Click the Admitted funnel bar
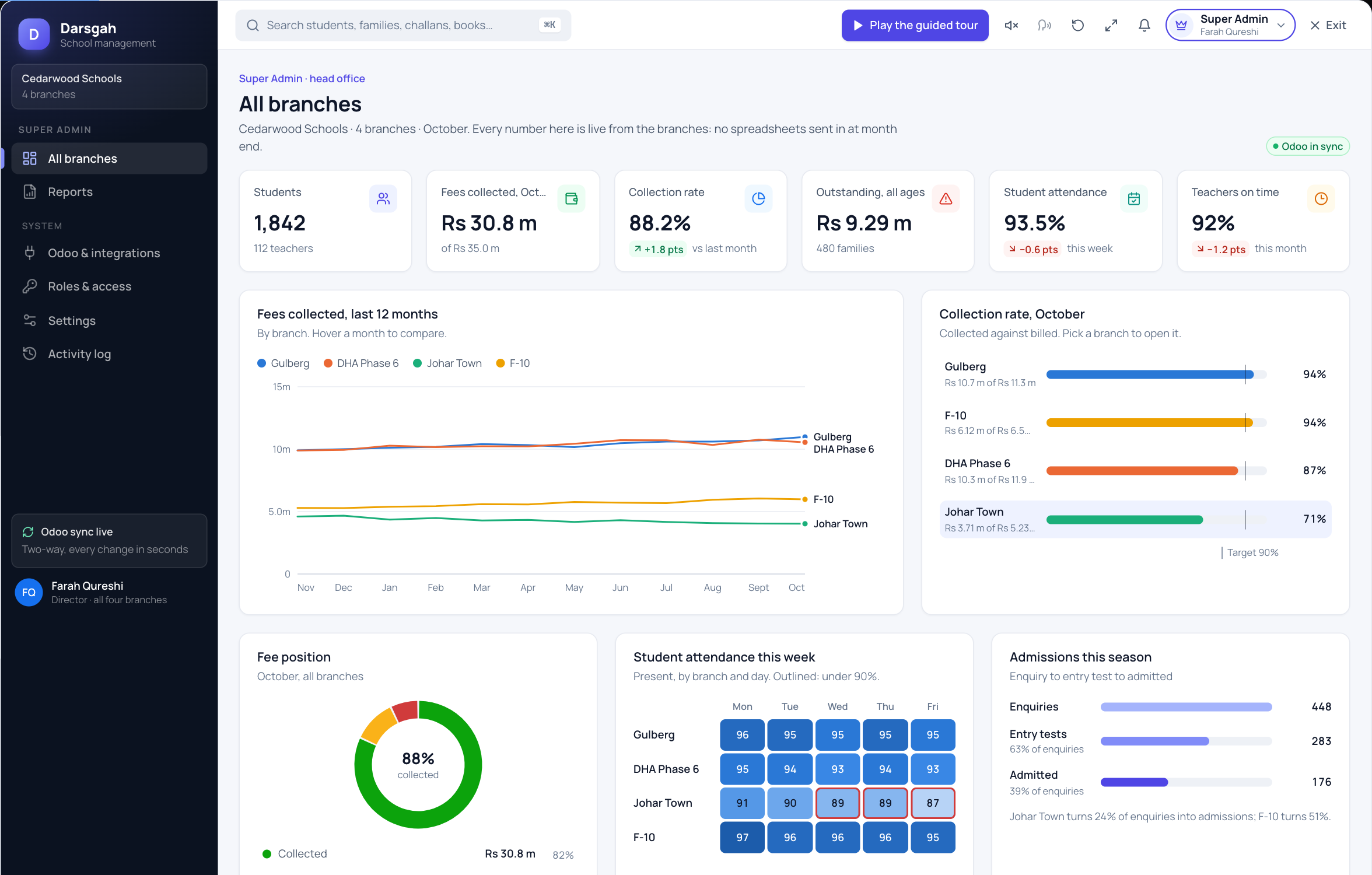Viewport: 1372px width, 875px height. (1186, 782)
